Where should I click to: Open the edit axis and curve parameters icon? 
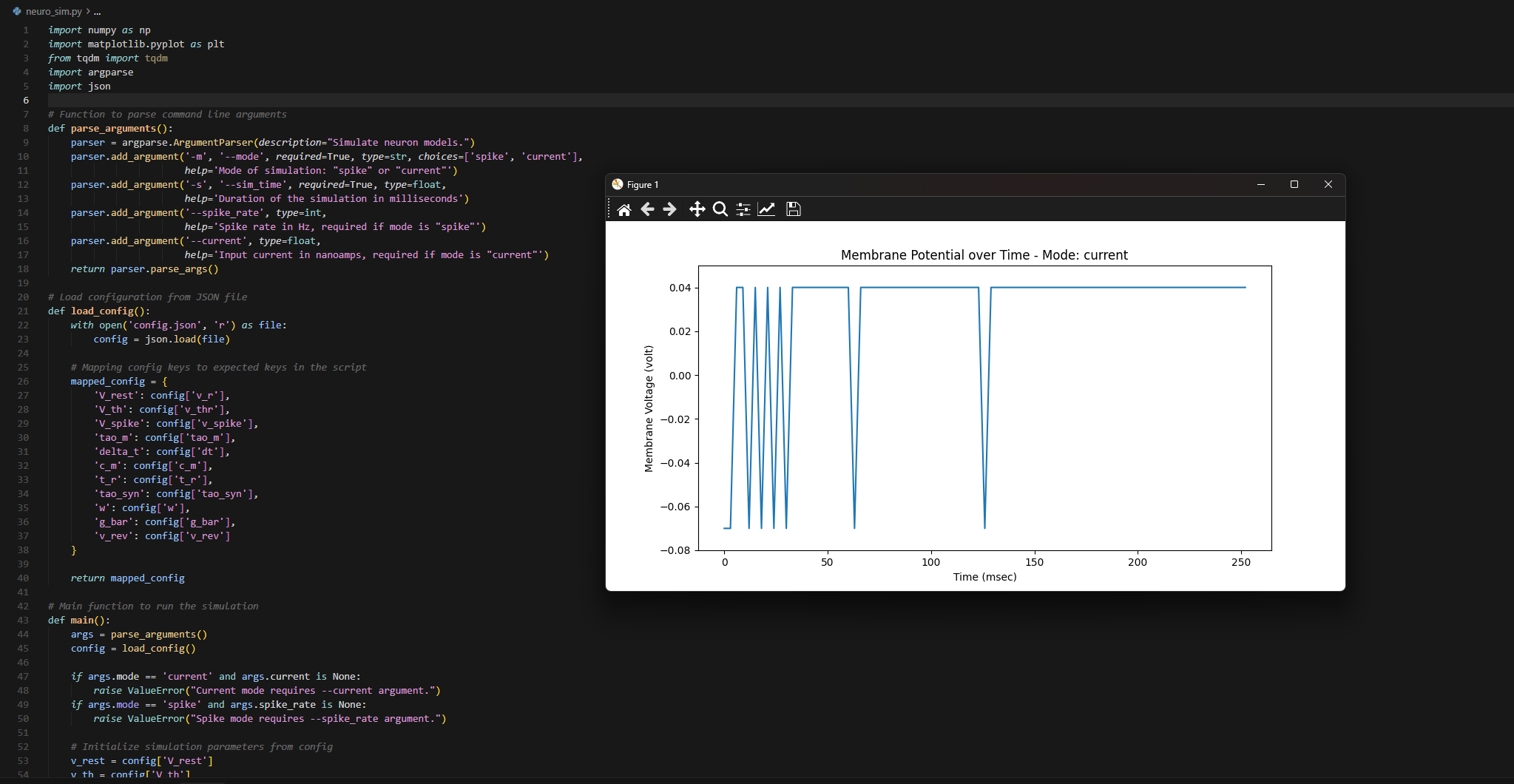click(x=766, y=209)
